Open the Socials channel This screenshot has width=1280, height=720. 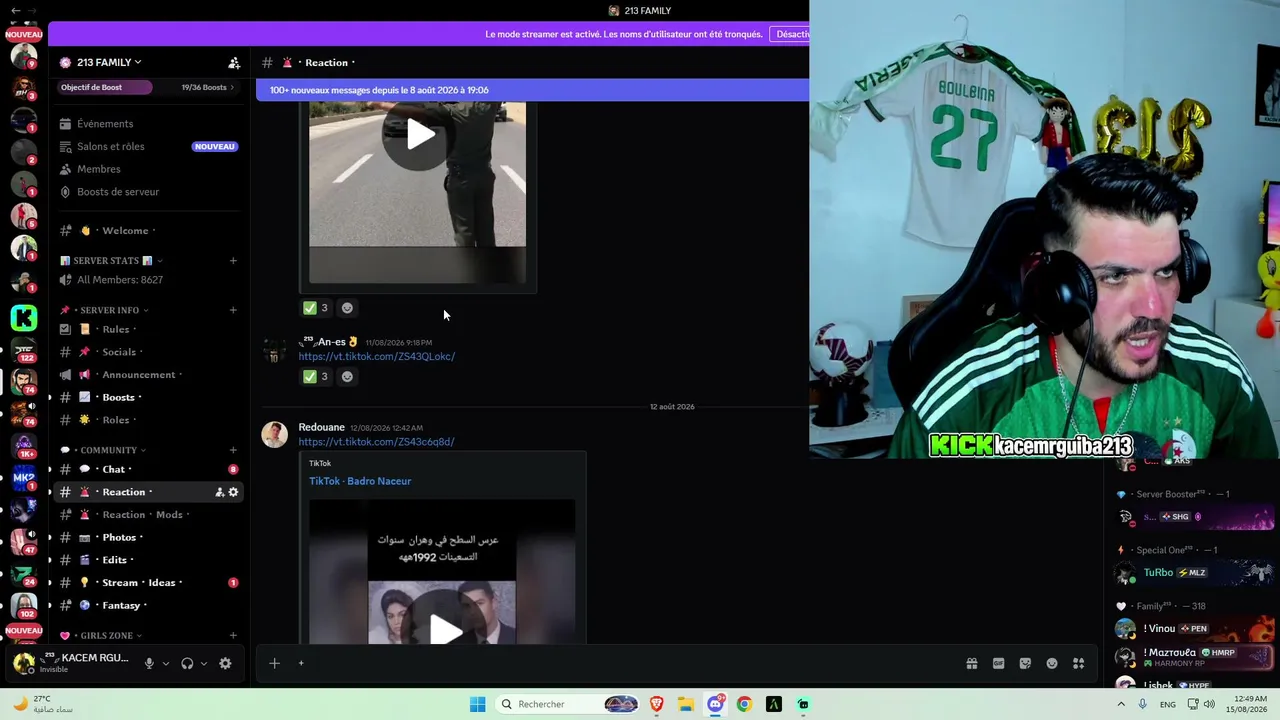coord(119,352)
